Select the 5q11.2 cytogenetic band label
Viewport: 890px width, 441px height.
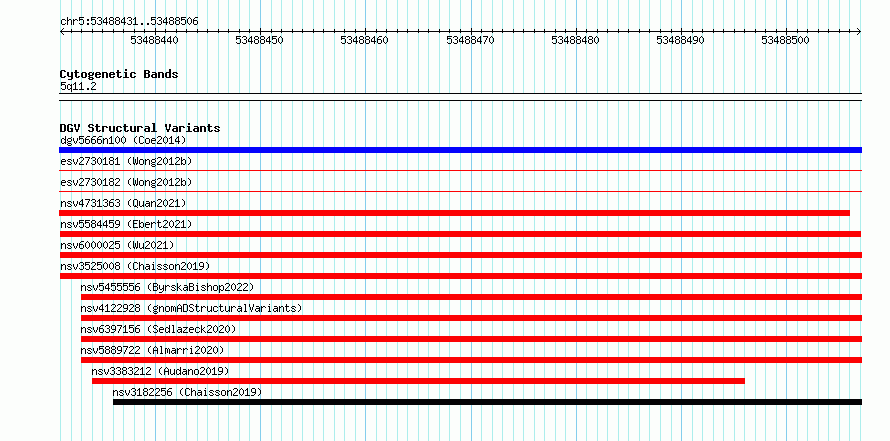(78, 86)
